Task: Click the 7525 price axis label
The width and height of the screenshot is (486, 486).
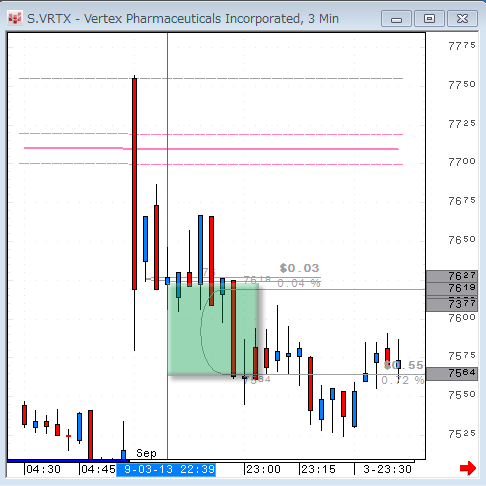Action: pyautogui.click(x=462, y=434)
